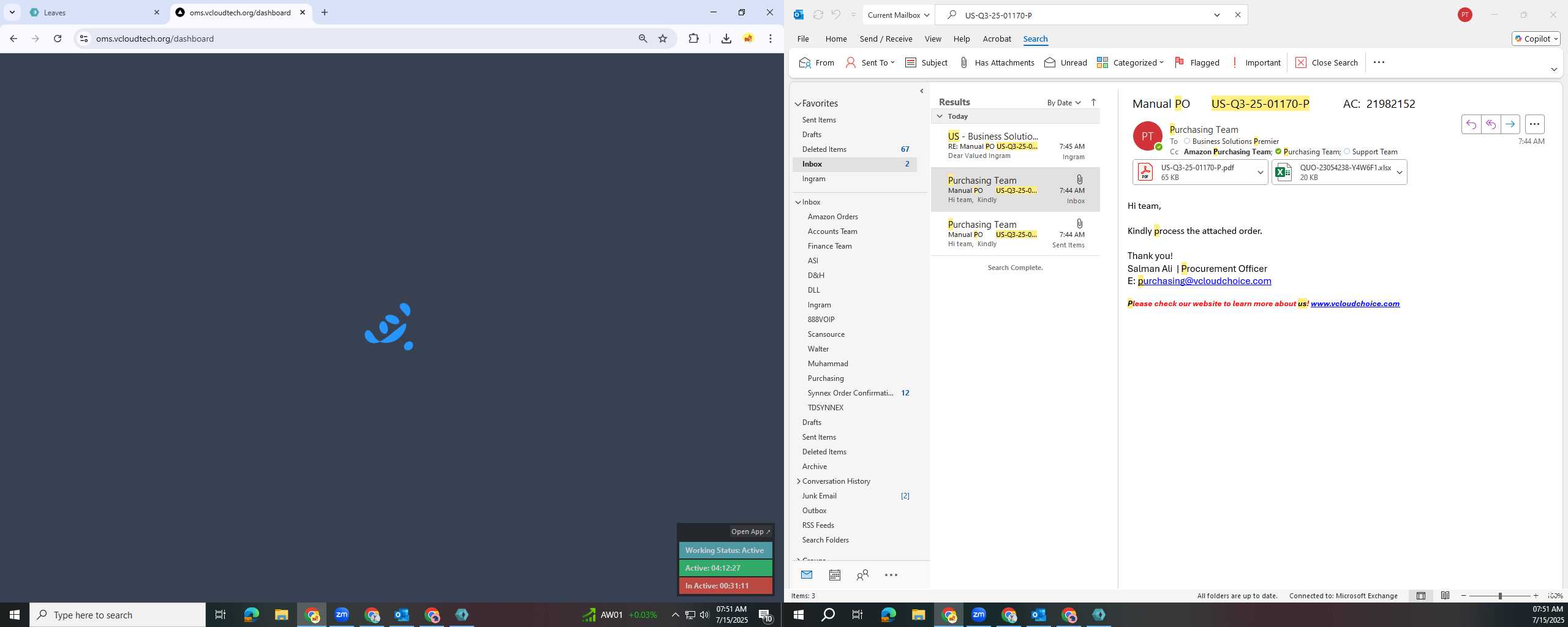The height and width of the screenshot is (627, 1568).
Task: Collapse the Favorites section
Action: (x=798, y=104)
